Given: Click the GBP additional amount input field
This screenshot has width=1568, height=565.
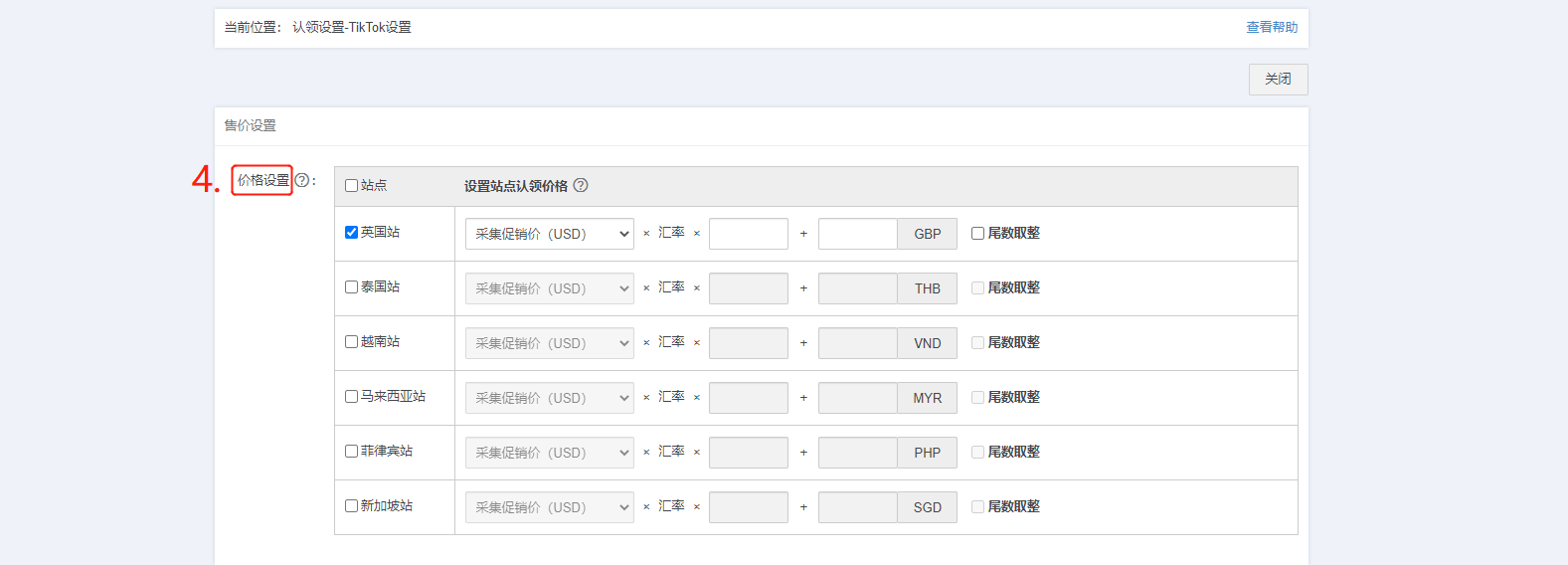Looking at the screenshot, I should [x=858, y=234].
